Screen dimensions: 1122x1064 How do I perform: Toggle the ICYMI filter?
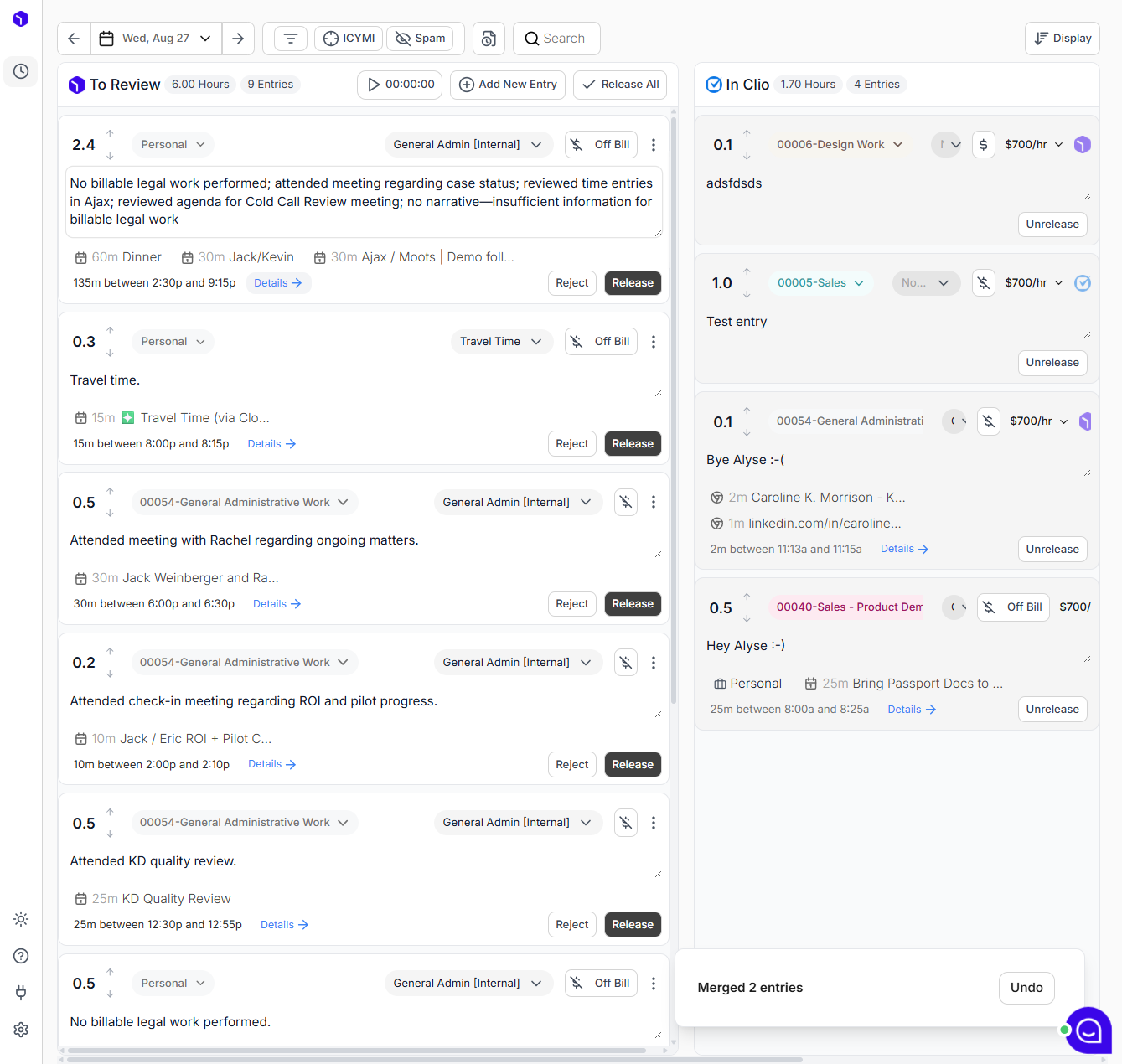click(x=349, y=39)
